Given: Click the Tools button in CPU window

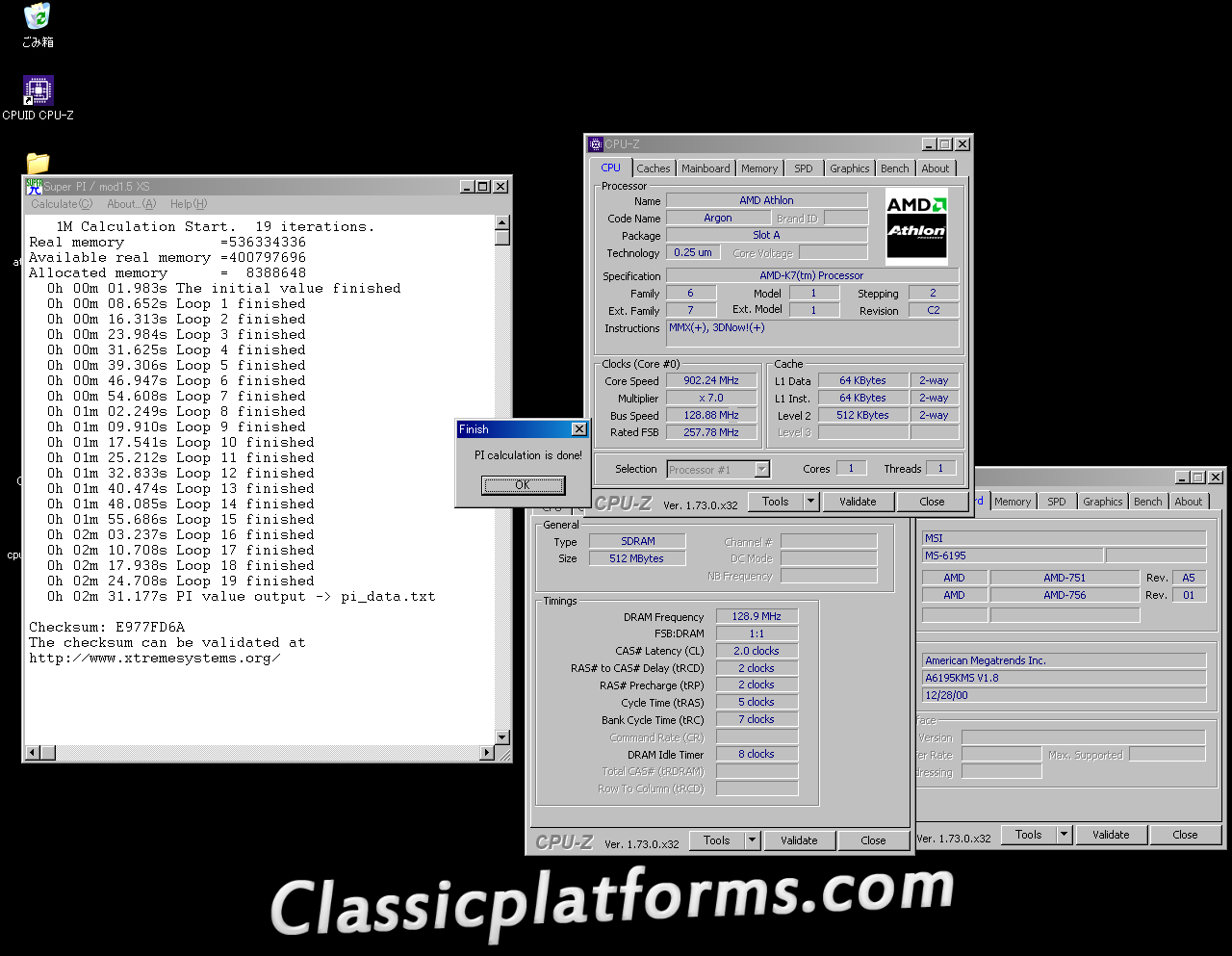Looking at the screenshot, I should click(x=776, y=502).
